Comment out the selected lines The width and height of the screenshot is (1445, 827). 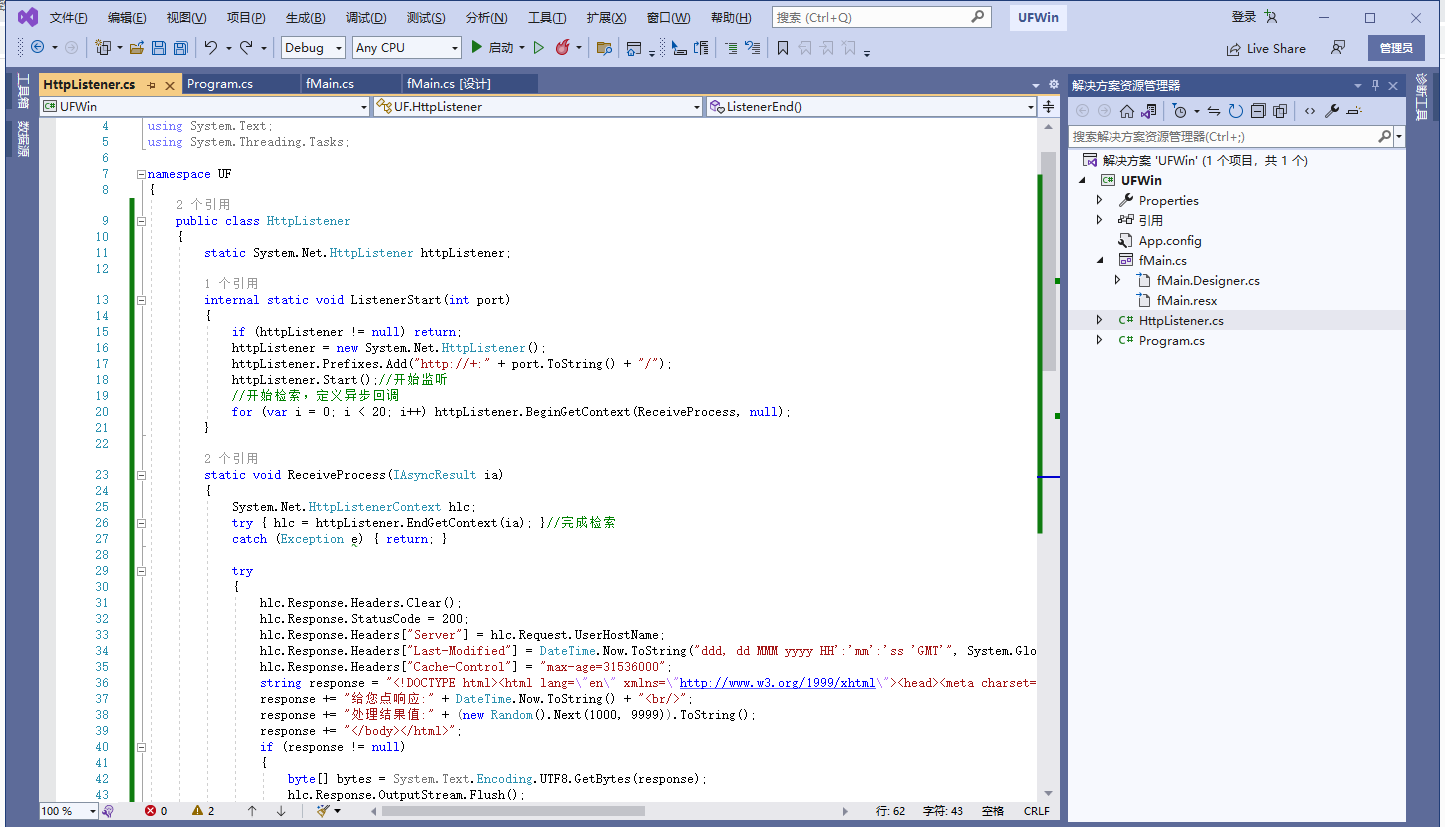point(731,47)
